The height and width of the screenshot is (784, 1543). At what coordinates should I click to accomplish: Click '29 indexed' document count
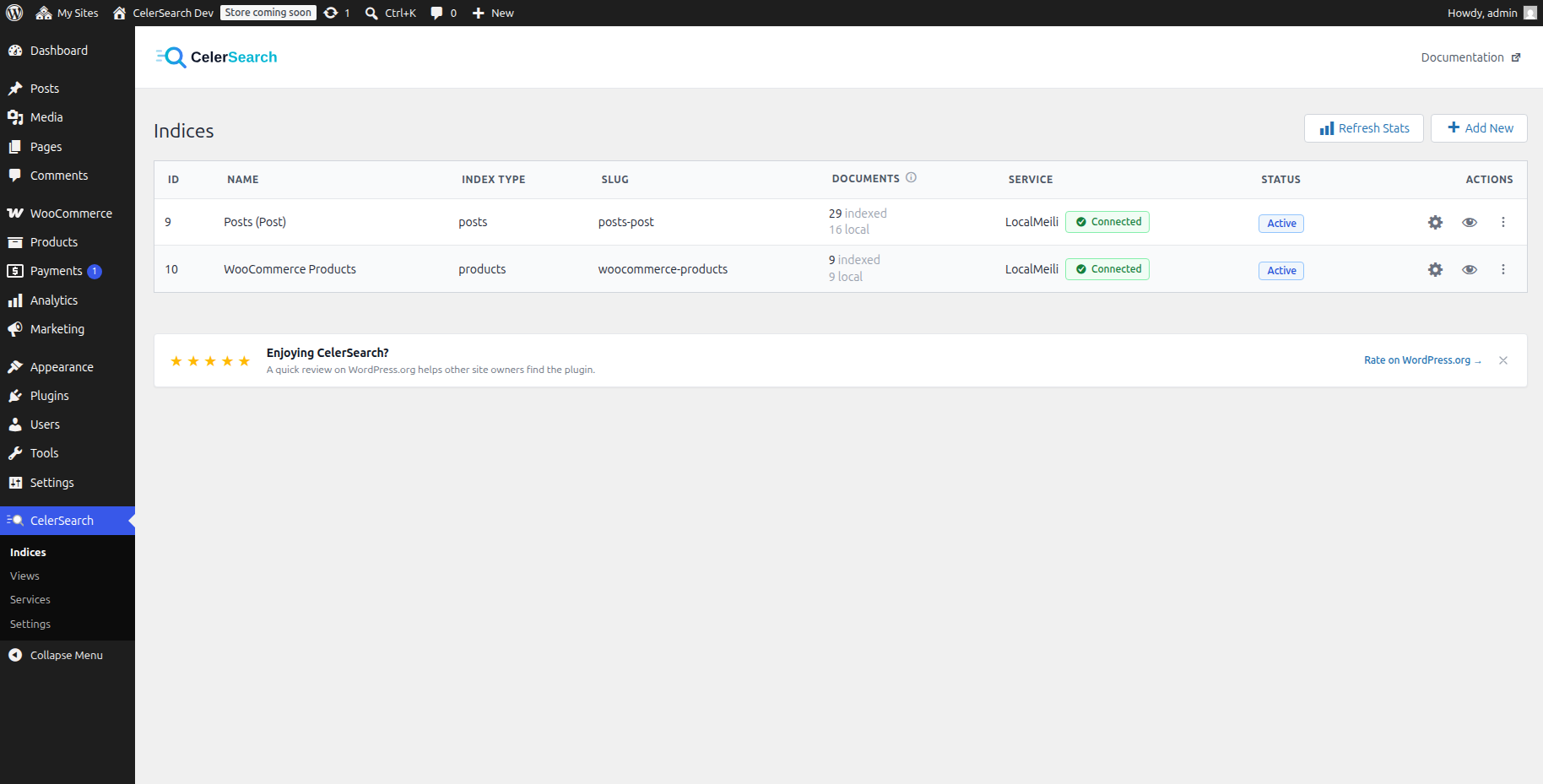858,214
